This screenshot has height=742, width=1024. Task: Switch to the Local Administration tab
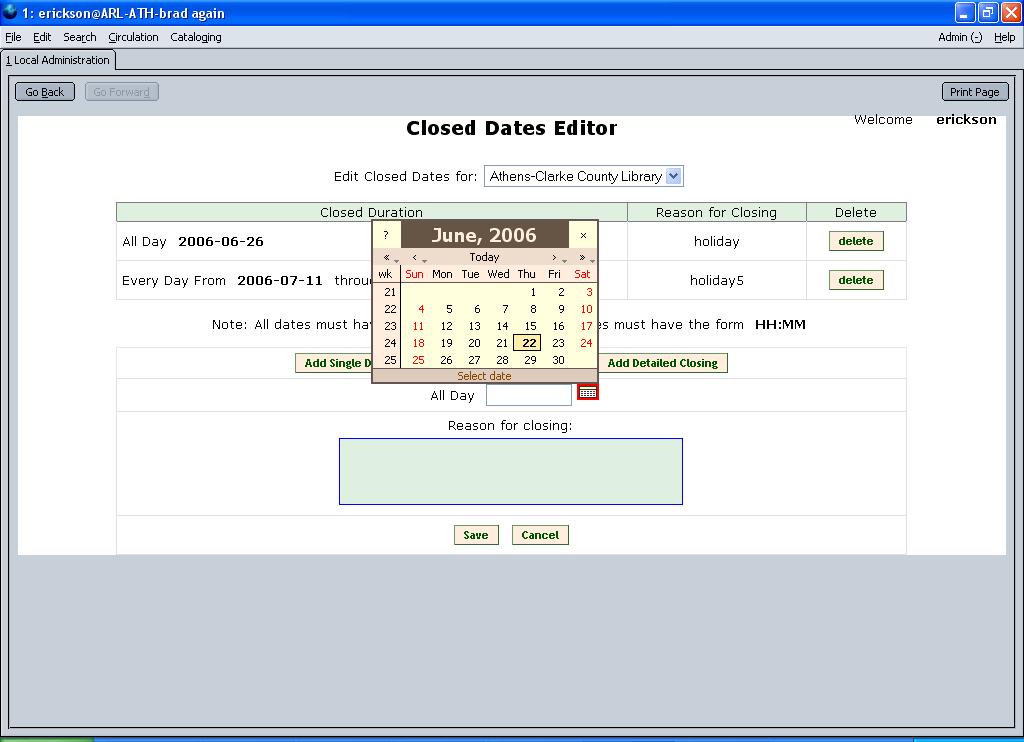[58, 60]
